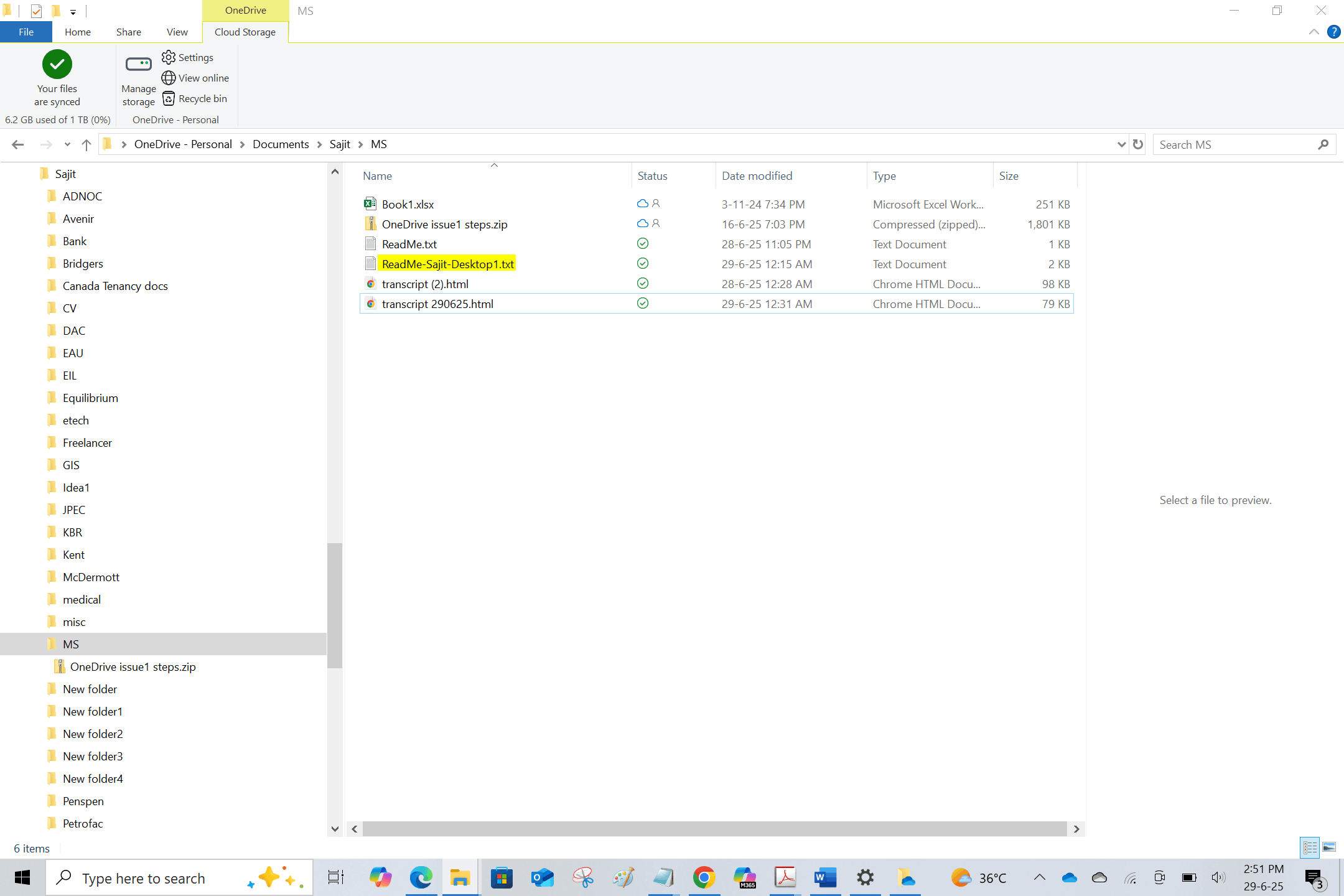Select View online in the ribbon

pyautogui.click(x=195, y=78)
